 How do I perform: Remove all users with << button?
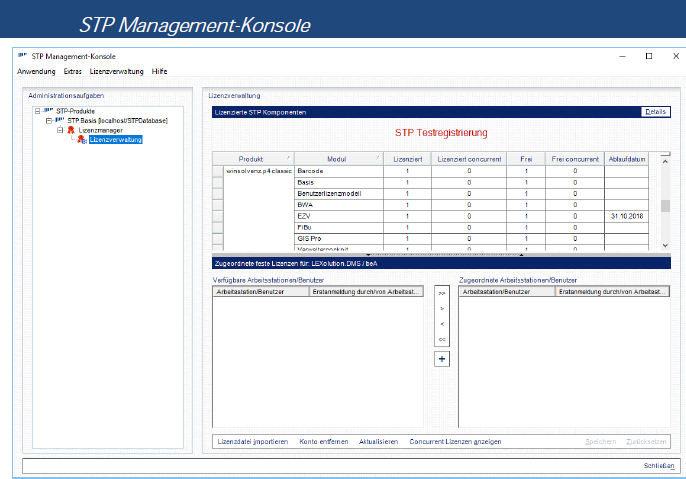click(442, 339)
